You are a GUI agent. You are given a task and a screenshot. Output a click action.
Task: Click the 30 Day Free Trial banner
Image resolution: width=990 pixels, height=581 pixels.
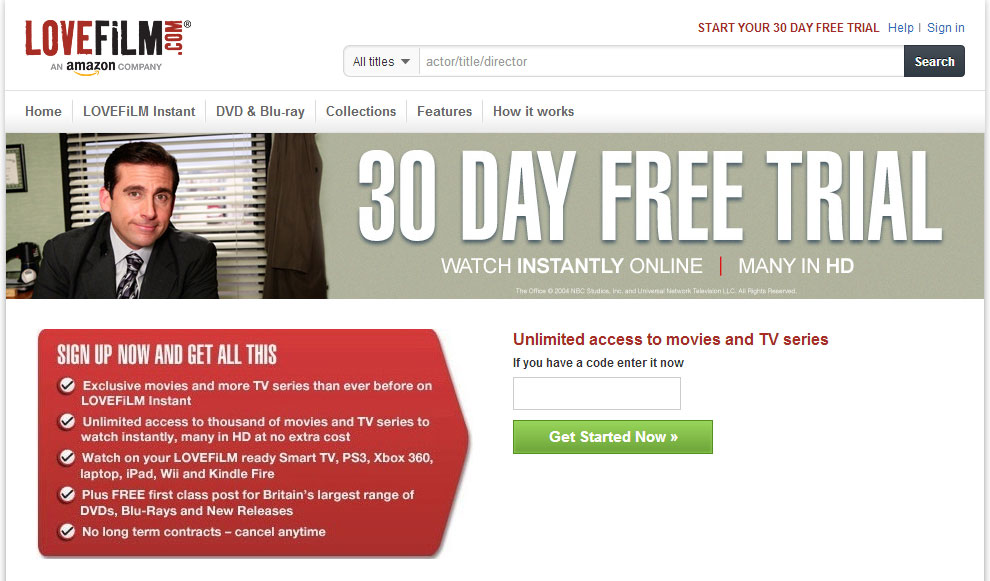point(495,215)
